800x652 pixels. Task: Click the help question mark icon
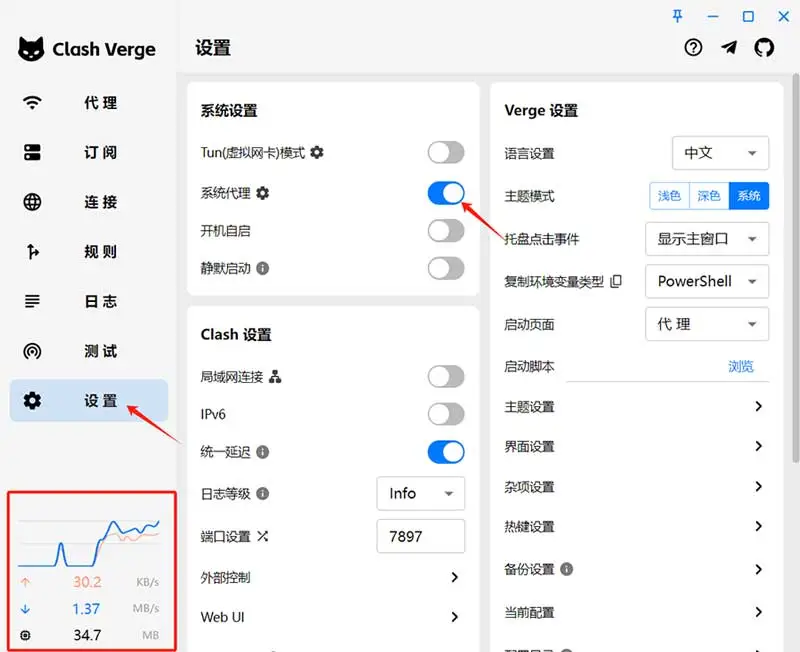click(x=693, y=47)
